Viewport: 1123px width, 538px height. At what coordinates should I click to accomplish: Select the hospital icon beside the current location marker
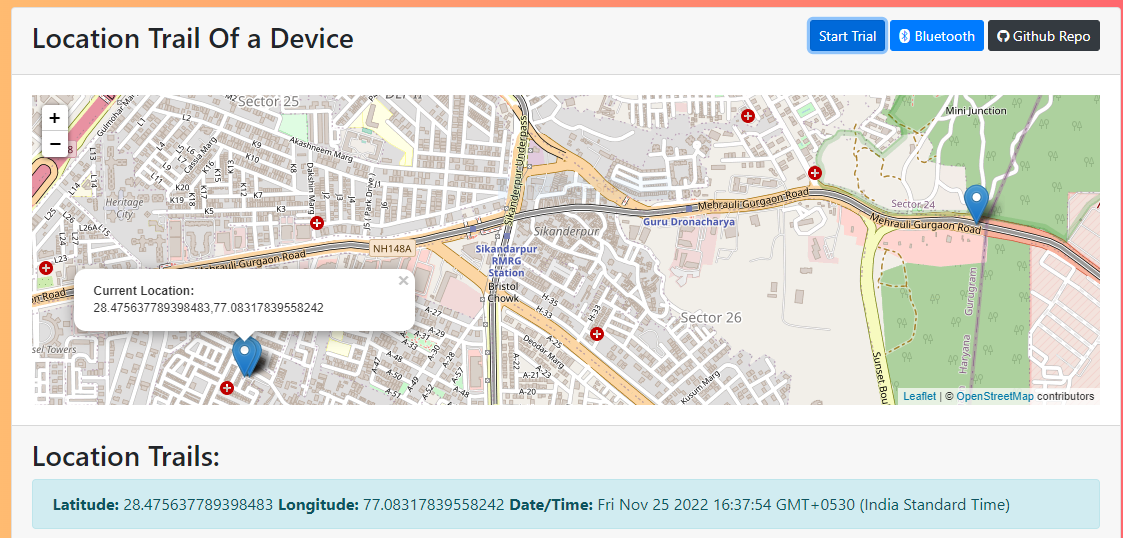click(227, 387)
